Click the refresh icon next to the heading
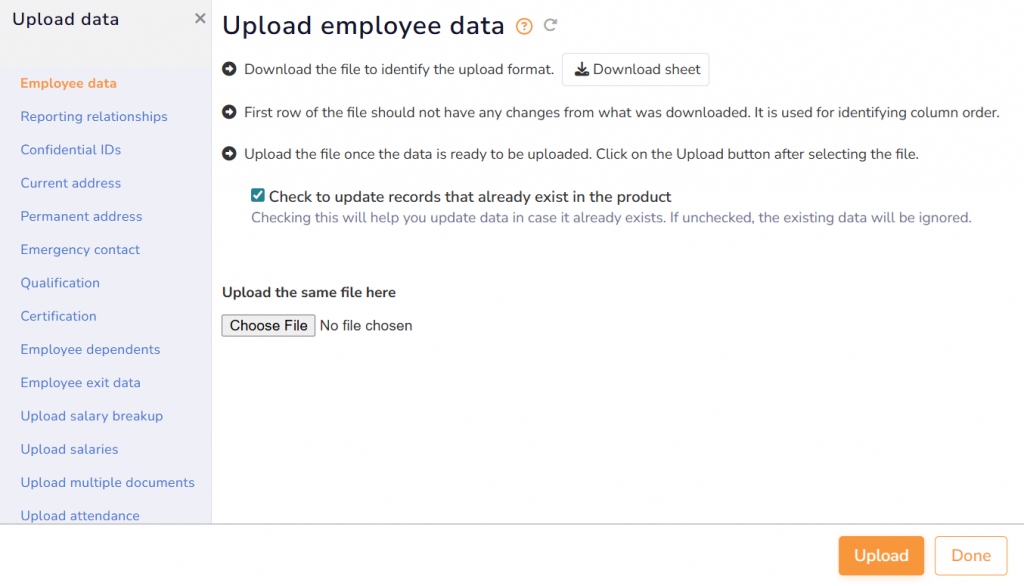This screenshot has height=586, width=1024. pyautogui.click(x=550, y=26)
